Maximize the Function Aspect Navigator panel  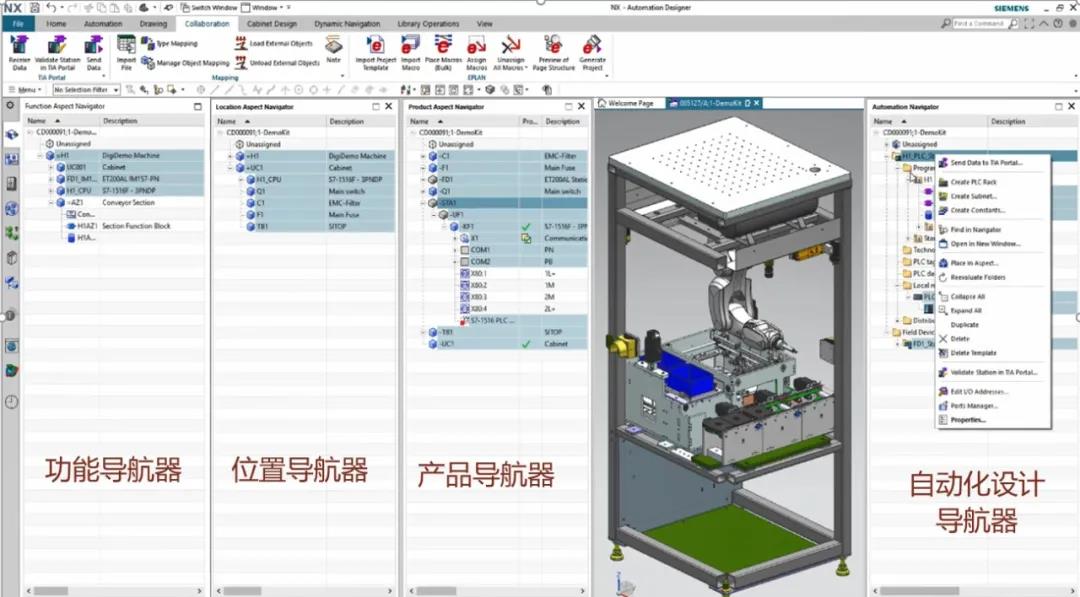point(198,107)
